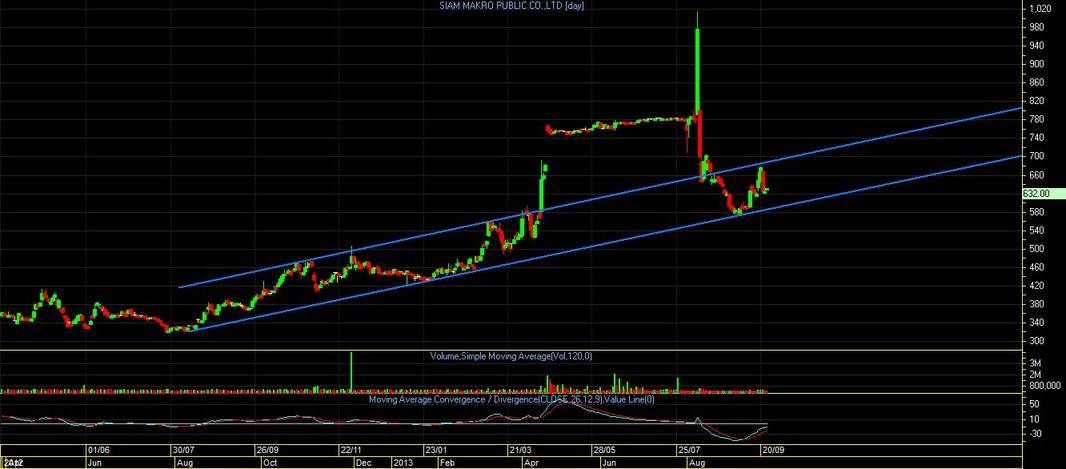Click the 23/01 date label

coord(436,450)
